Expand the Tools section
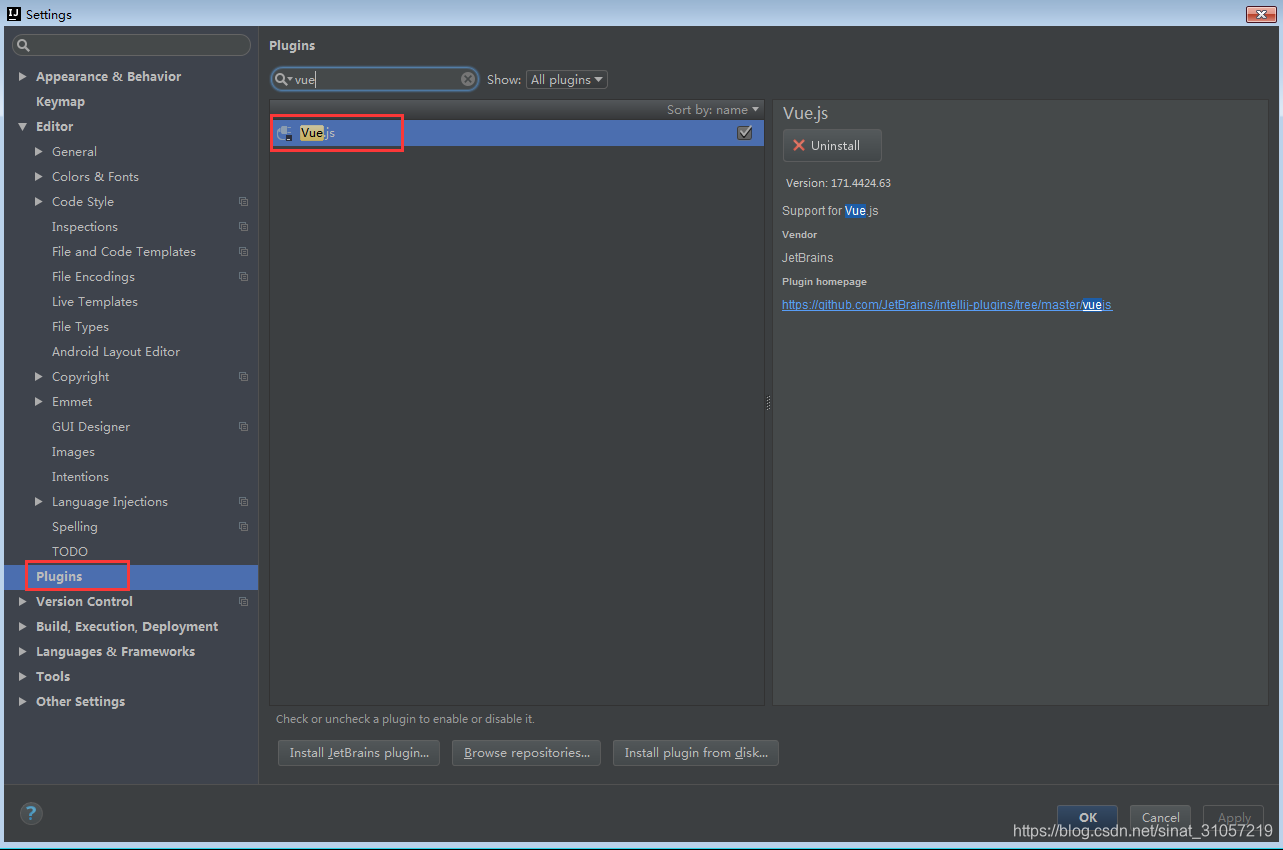The width and height of the screenshot is (1283, 850). click(x=23, y=676)
